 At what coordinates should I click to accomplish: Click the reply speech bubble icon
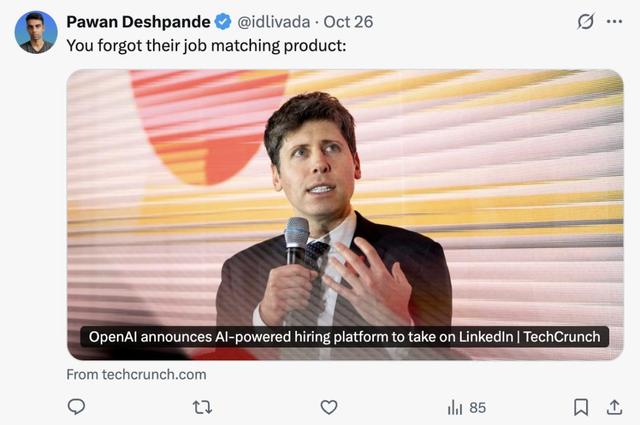(x=76, y=406)
